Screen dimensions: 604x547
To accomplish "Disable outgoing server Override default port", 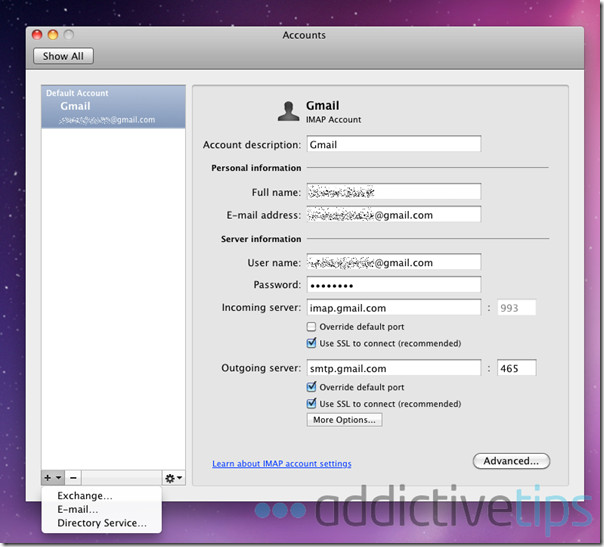I will click(311, 387).
